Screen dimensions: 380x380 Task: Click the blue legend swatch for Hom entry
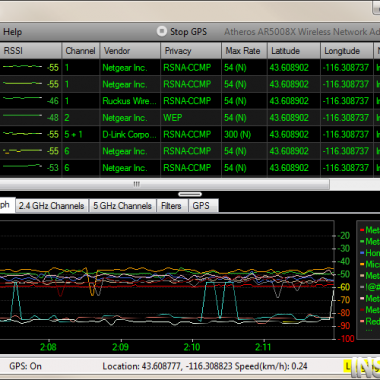click(x=362, y=253)
